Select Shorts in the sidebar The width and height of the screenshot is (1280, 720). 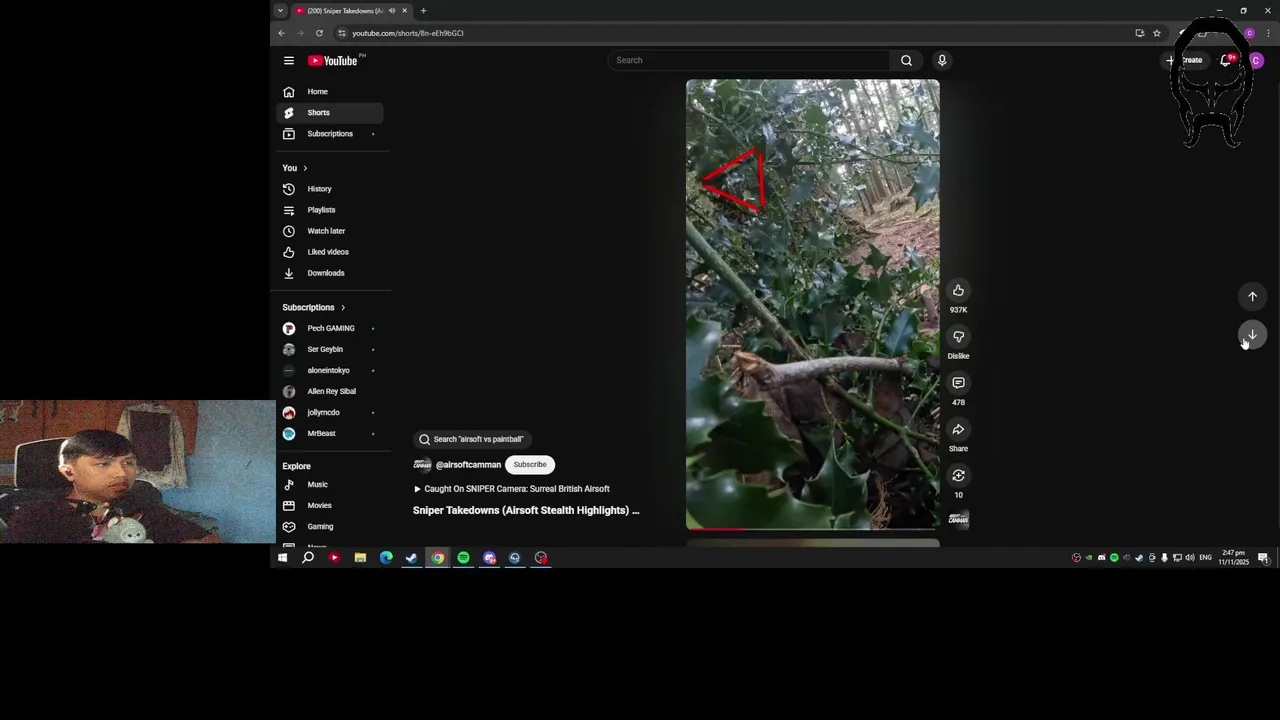[x=330, y=113]
